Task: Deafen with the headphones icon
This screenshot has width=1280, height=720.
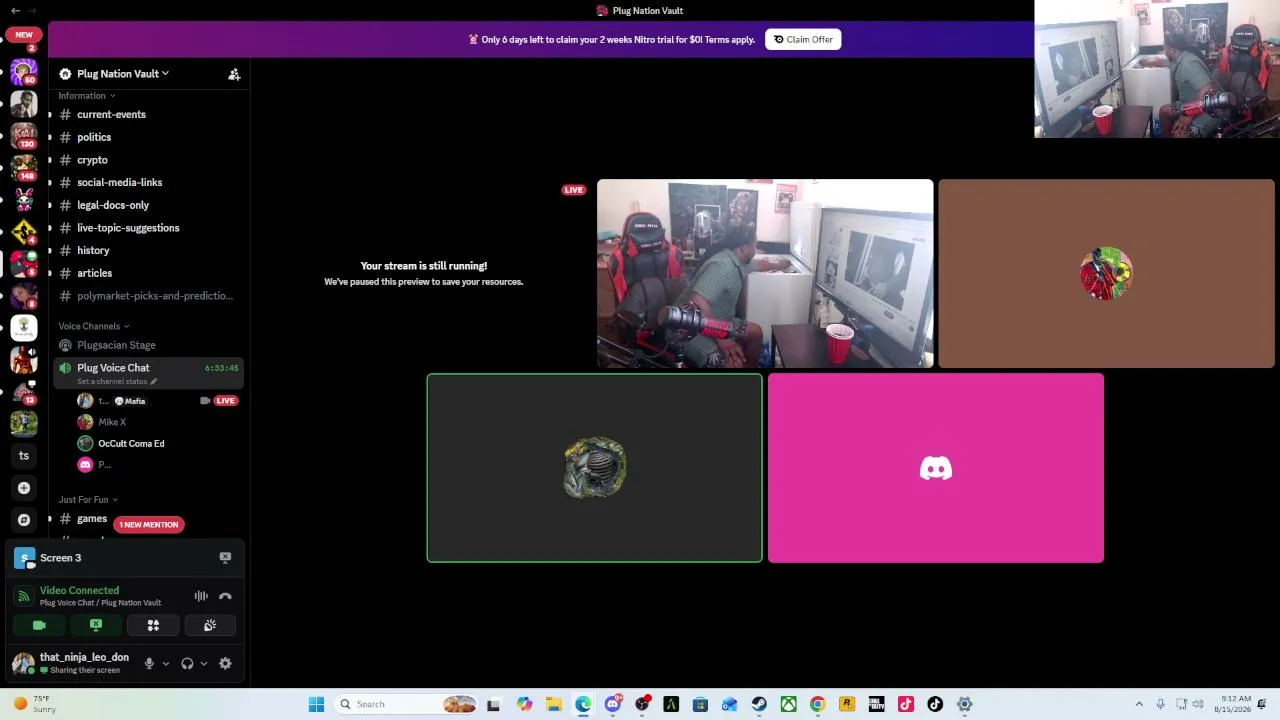Action: [187, 663]
